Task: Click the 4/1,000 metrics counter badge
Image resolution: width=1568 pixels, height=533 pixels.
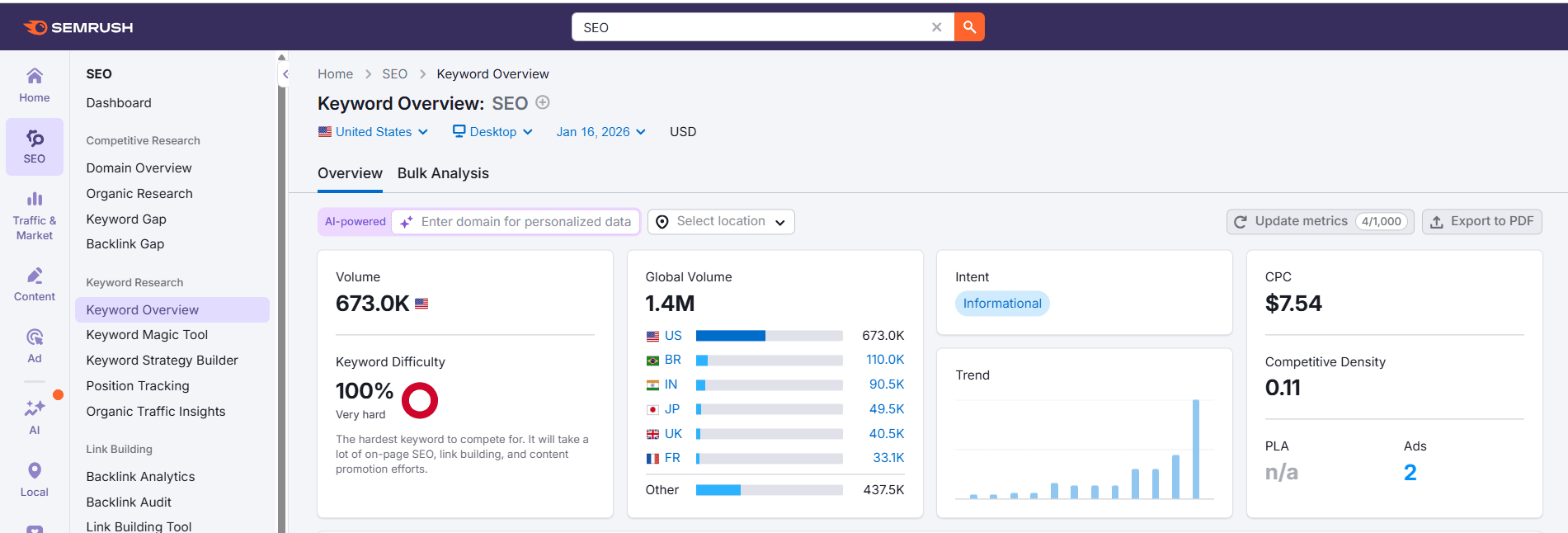Action: click(x=1382, y=222)
